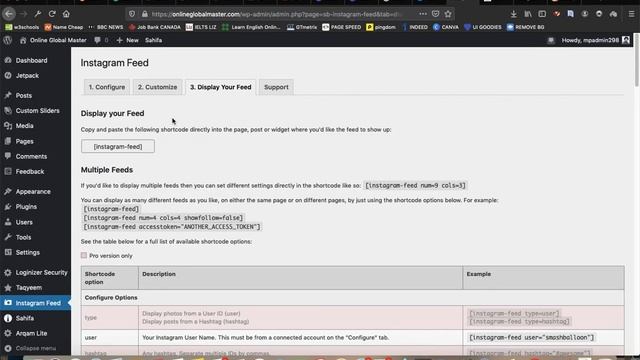Click the page vertical scrollbar
The height and width of the screenshot is (360, 640).
pos(637,60)
